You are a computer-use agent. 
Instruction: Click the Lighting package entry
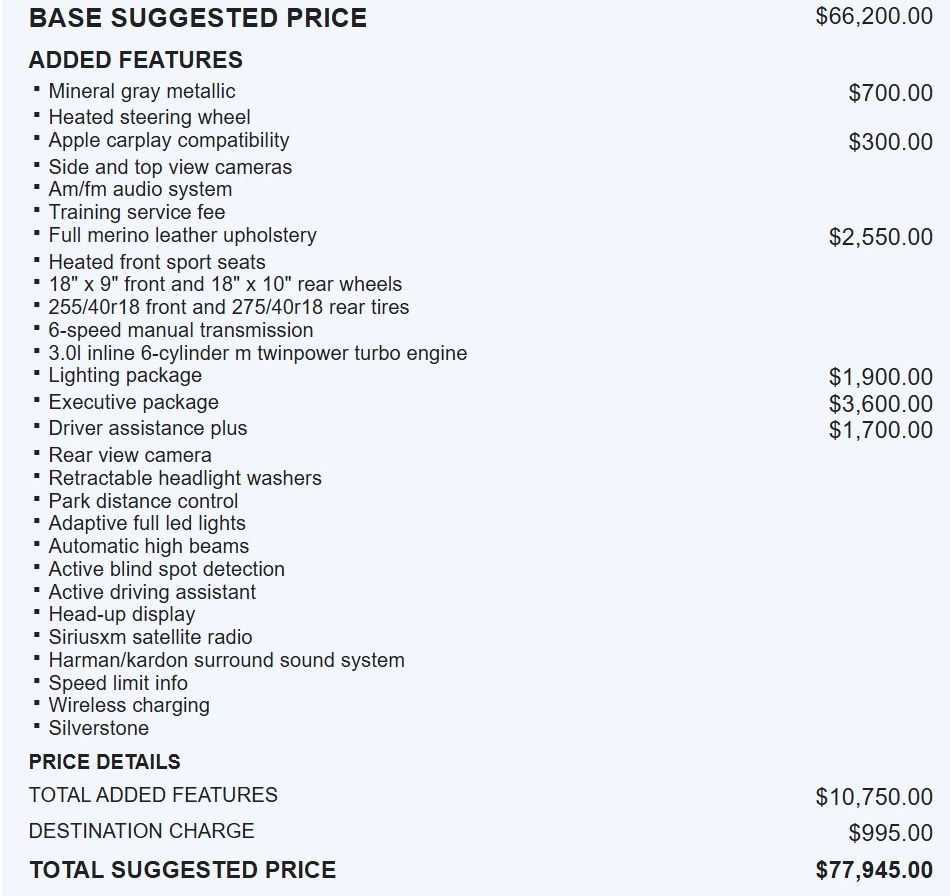point(125,375)
